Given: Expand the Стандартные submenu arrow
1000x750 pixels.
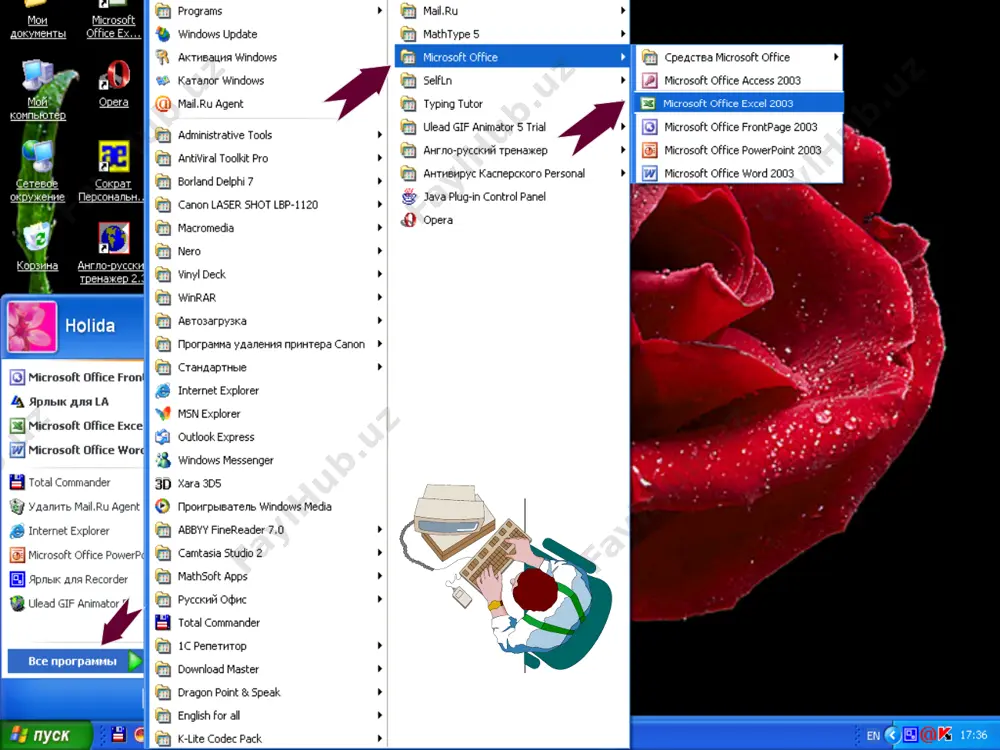Looking at the screenshot, I should click(379, 367).
